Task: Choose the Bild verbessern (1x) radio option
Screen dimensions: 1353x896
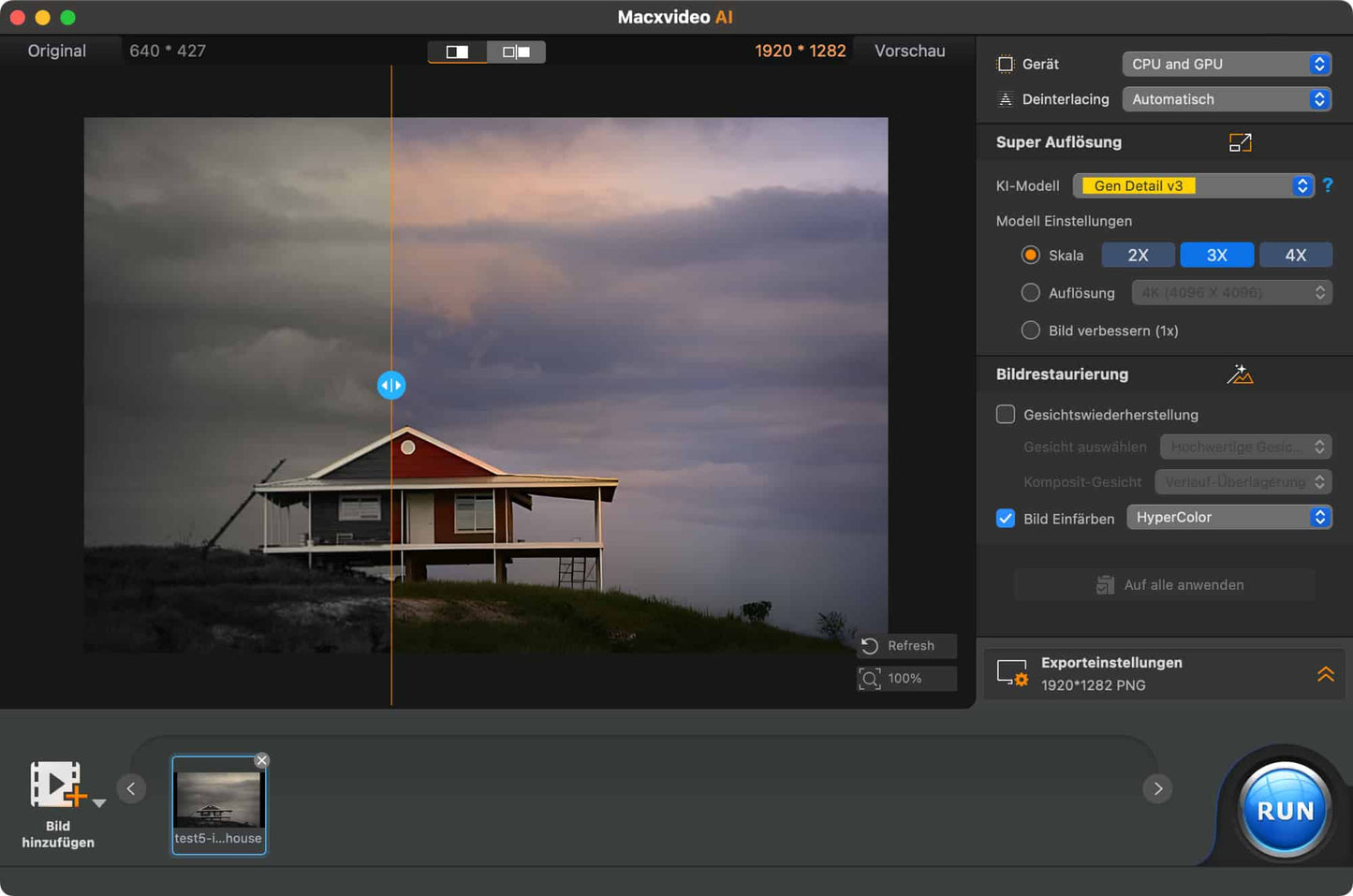Action: (1030, 330)
